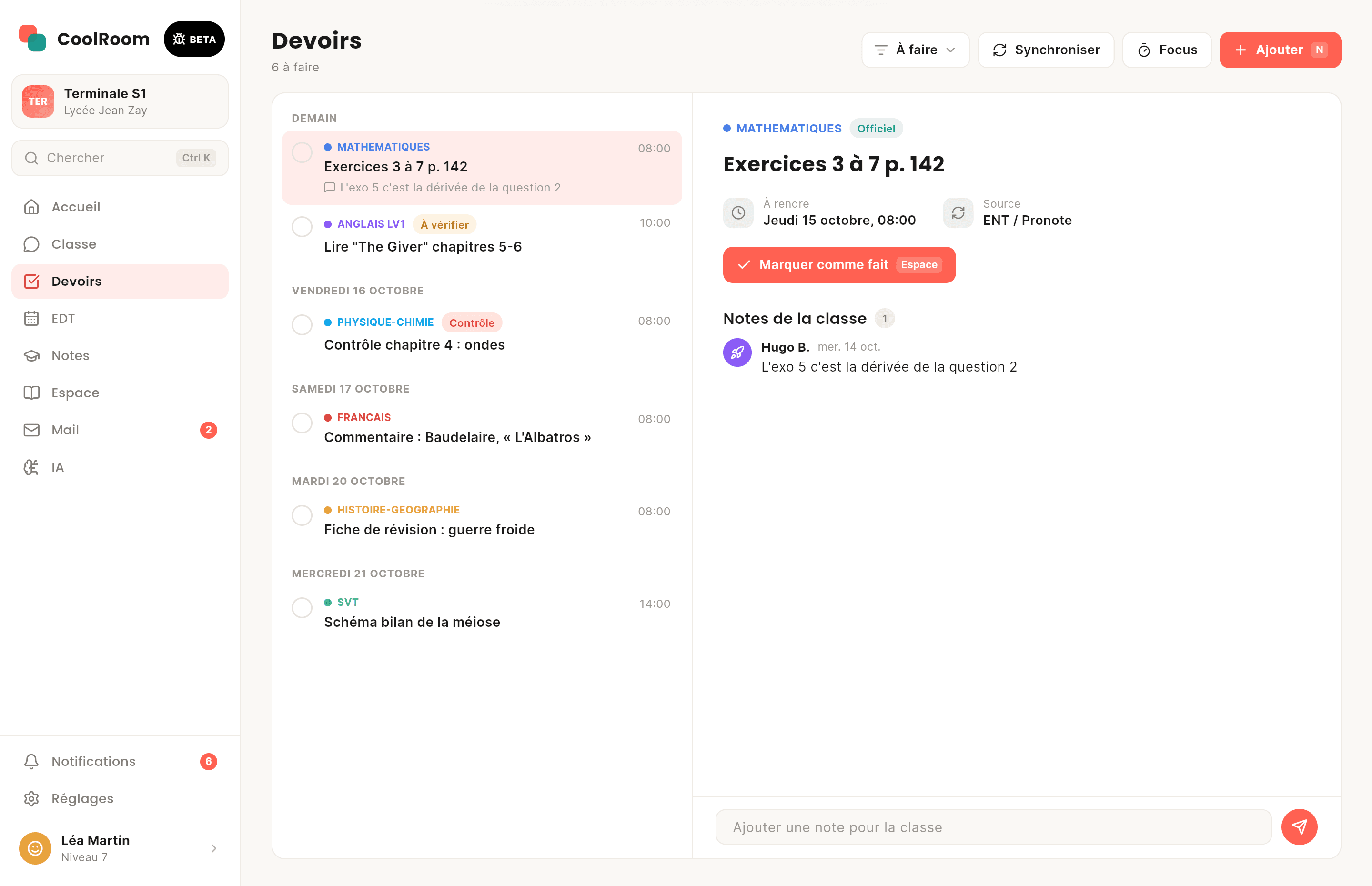Screen dimensions: 1372x886
Task: Click the Ajouter button
Action: tap(1280, 50)
